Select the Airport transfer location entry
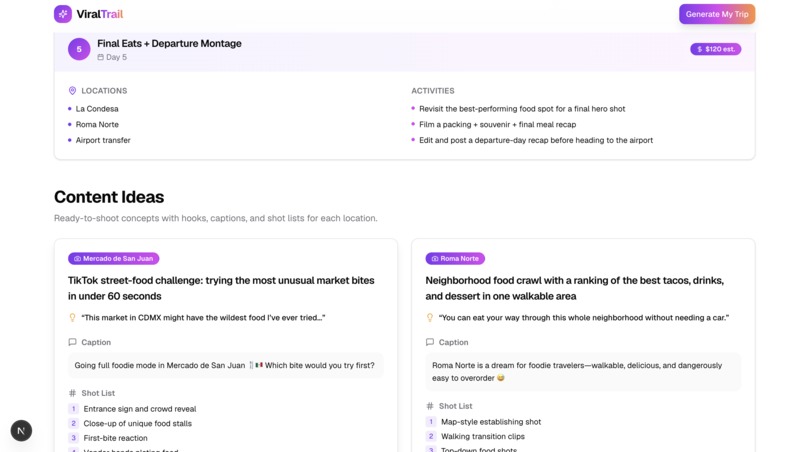The image size is (806, 452). pos(103,140)
